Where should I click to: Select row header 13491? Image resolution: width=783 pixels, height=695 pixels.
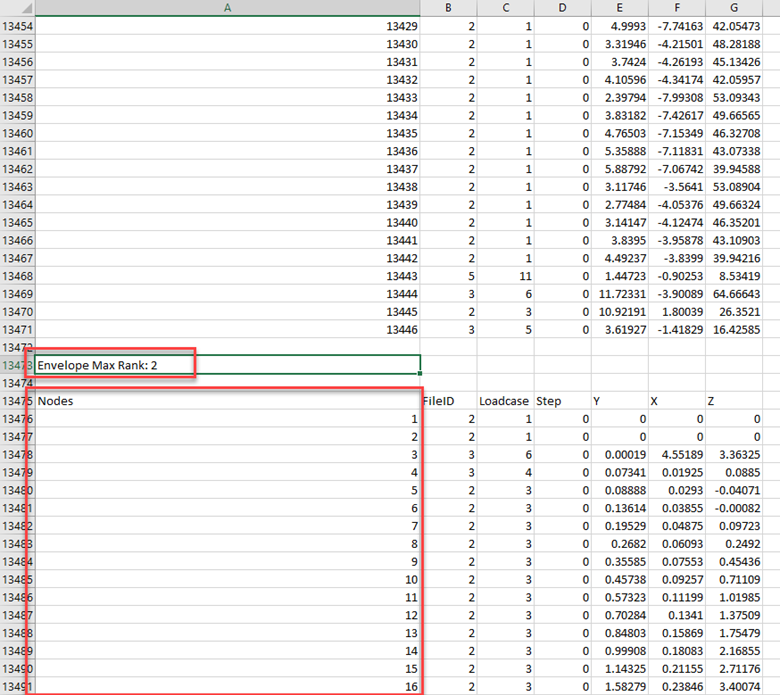point(17,686)
